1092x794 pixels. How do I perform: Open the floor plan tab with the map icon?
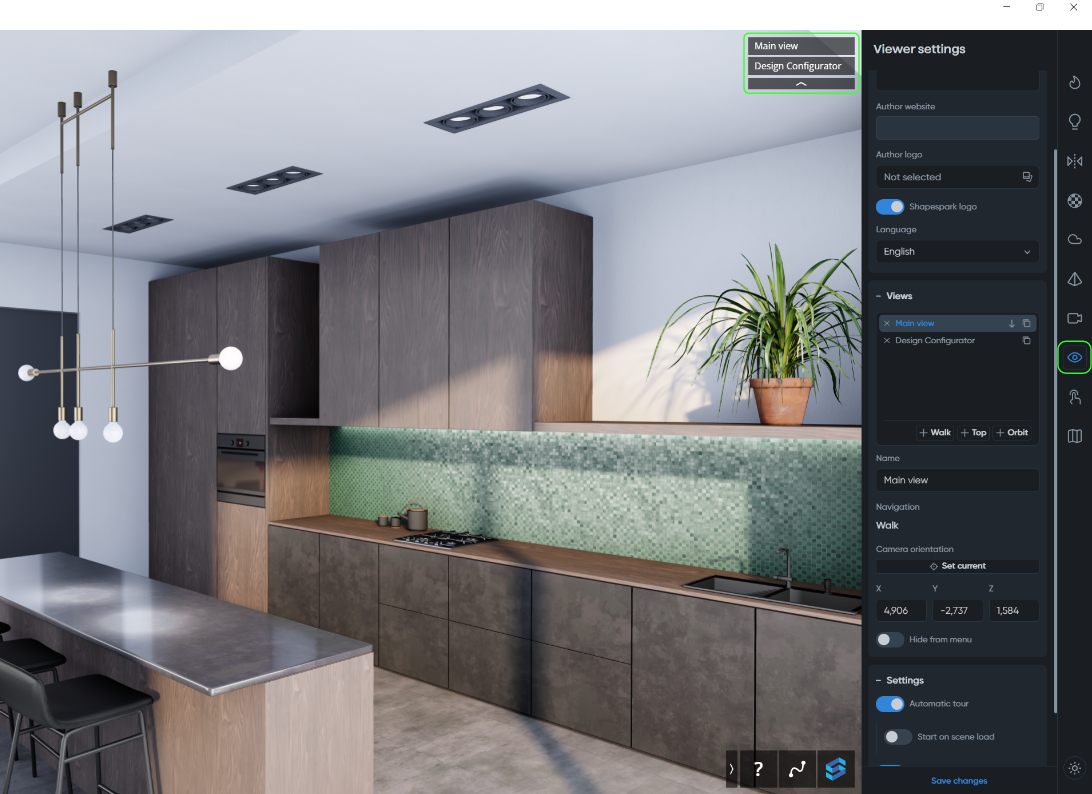(x=1075, y=436)
